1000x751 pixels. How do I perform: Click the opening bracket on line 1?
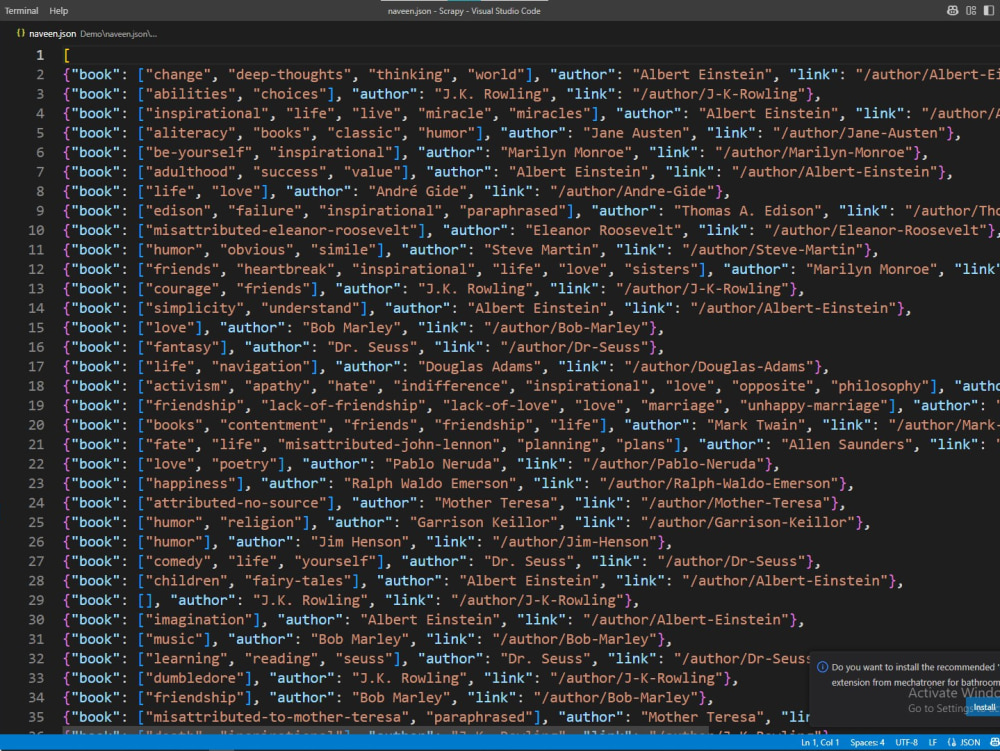[x=67, y=55]
